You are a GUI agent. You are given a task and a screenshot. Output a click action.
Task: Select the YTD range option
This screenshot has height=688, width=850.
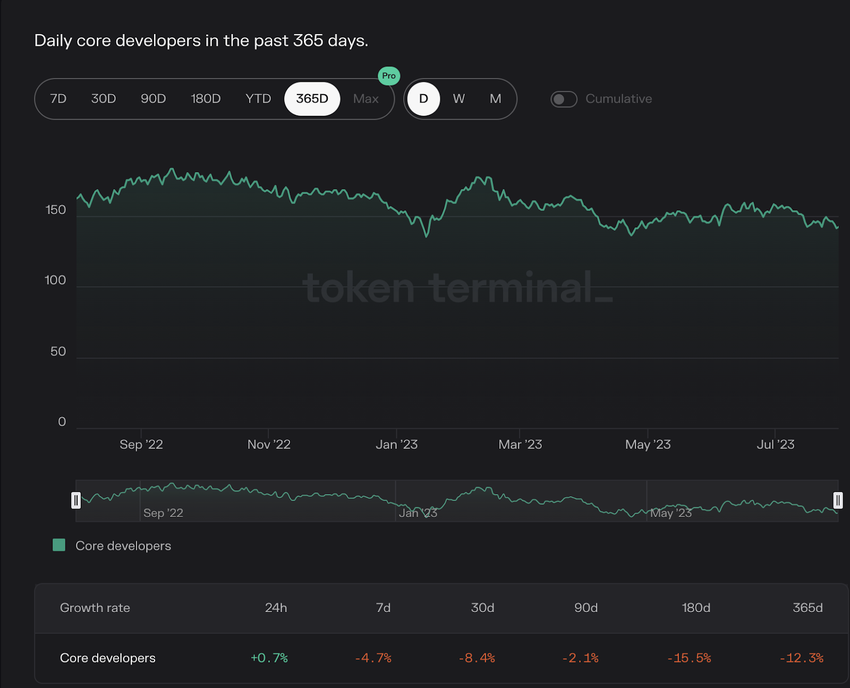pyautogui.click(x=258, y=99)
